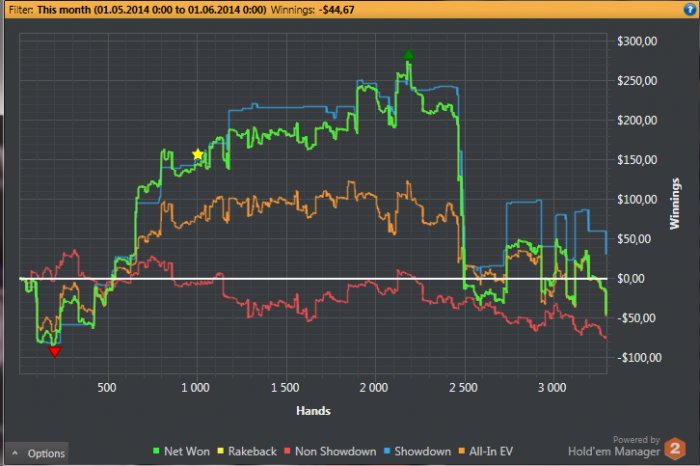Toggle the Net Won legend series

click(181, 451)
